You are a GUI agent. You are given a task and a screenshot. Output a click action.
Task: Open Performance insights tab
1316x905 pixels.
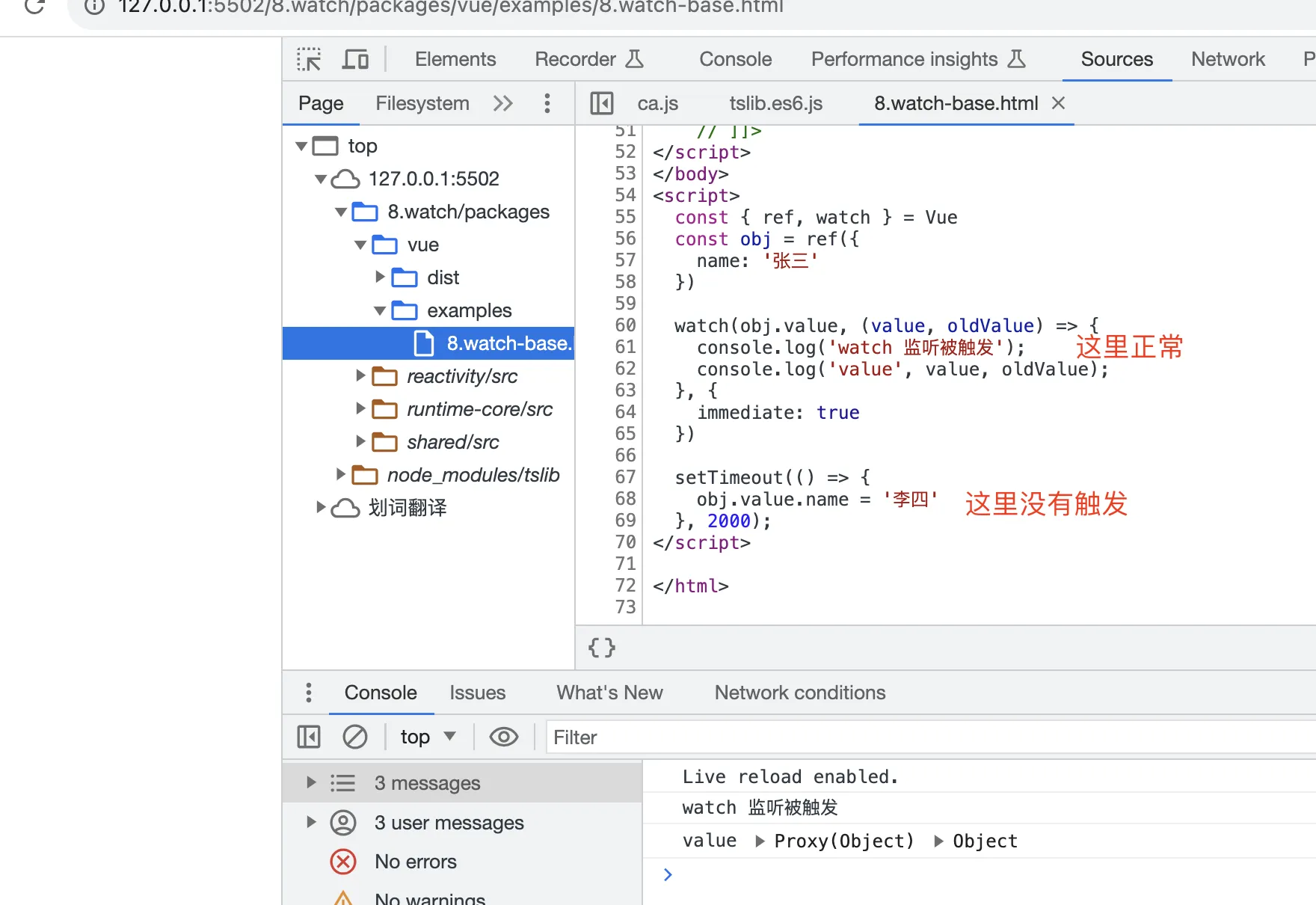pyautogui.click(x=918, y=59)
